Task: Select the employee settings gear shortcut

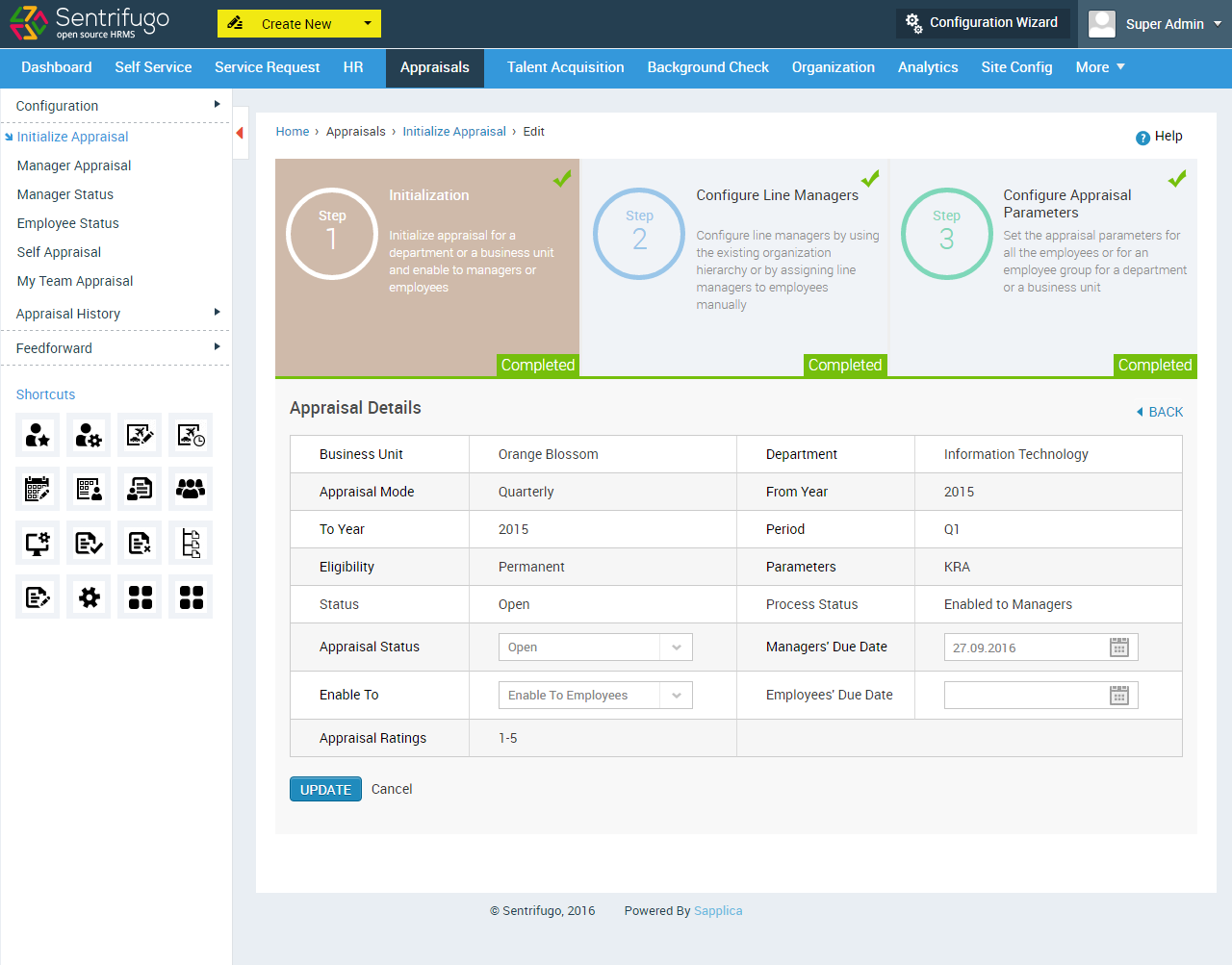Action: click(89, 435)
